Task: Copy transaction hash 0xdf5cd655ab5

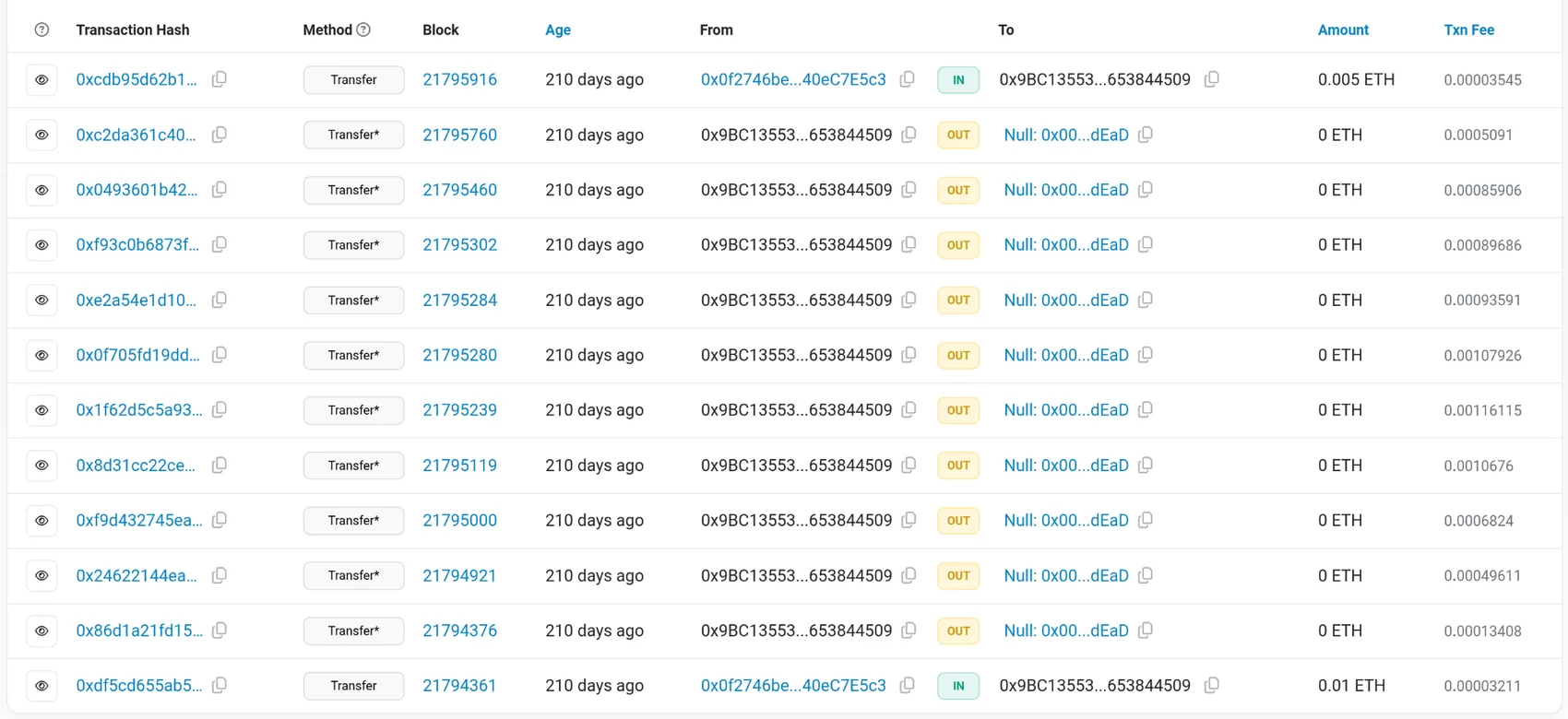Action: (x=220, y=685)
